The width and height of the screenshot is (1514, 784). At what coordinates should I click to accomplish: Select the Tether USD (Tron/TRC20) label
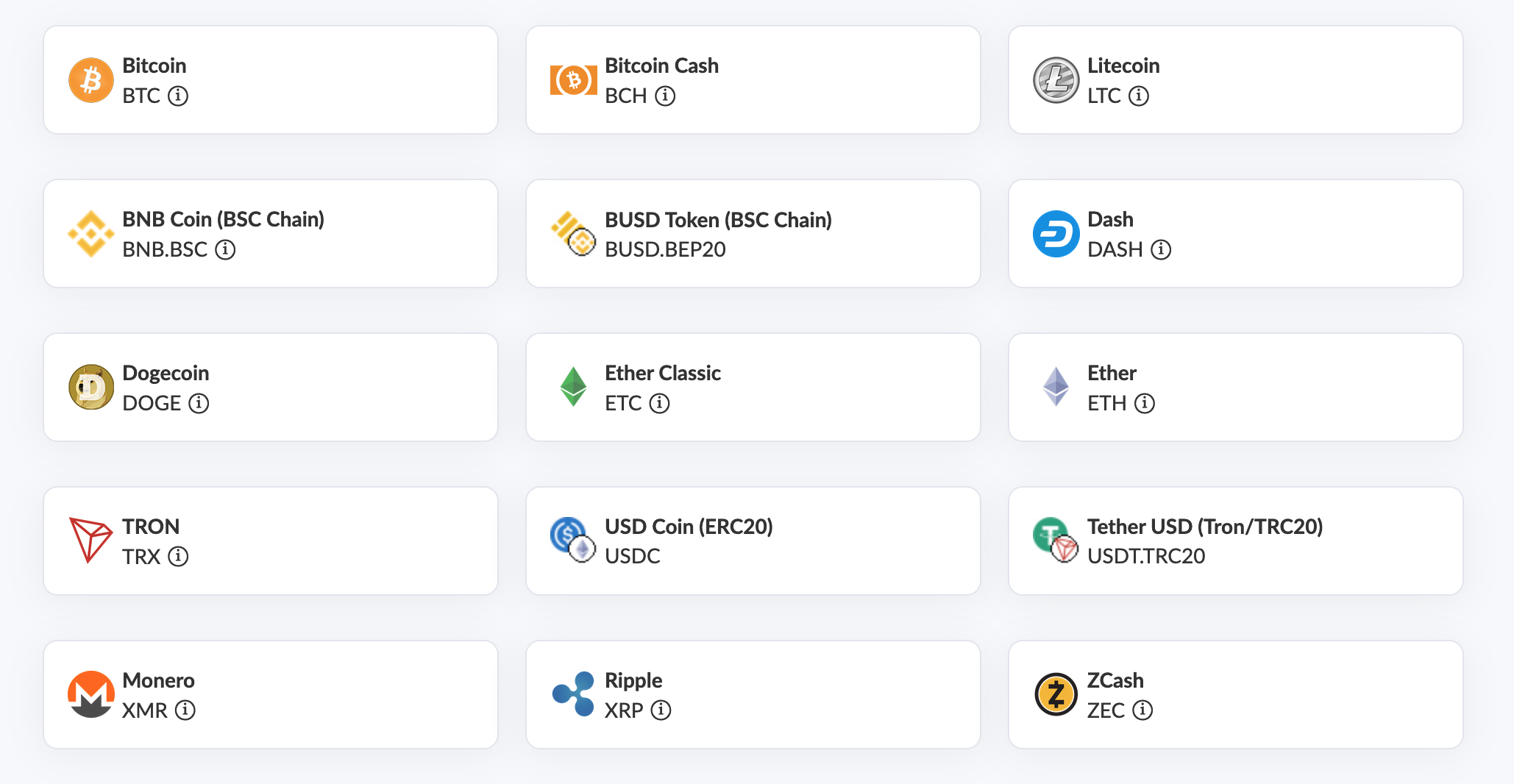1205,527
